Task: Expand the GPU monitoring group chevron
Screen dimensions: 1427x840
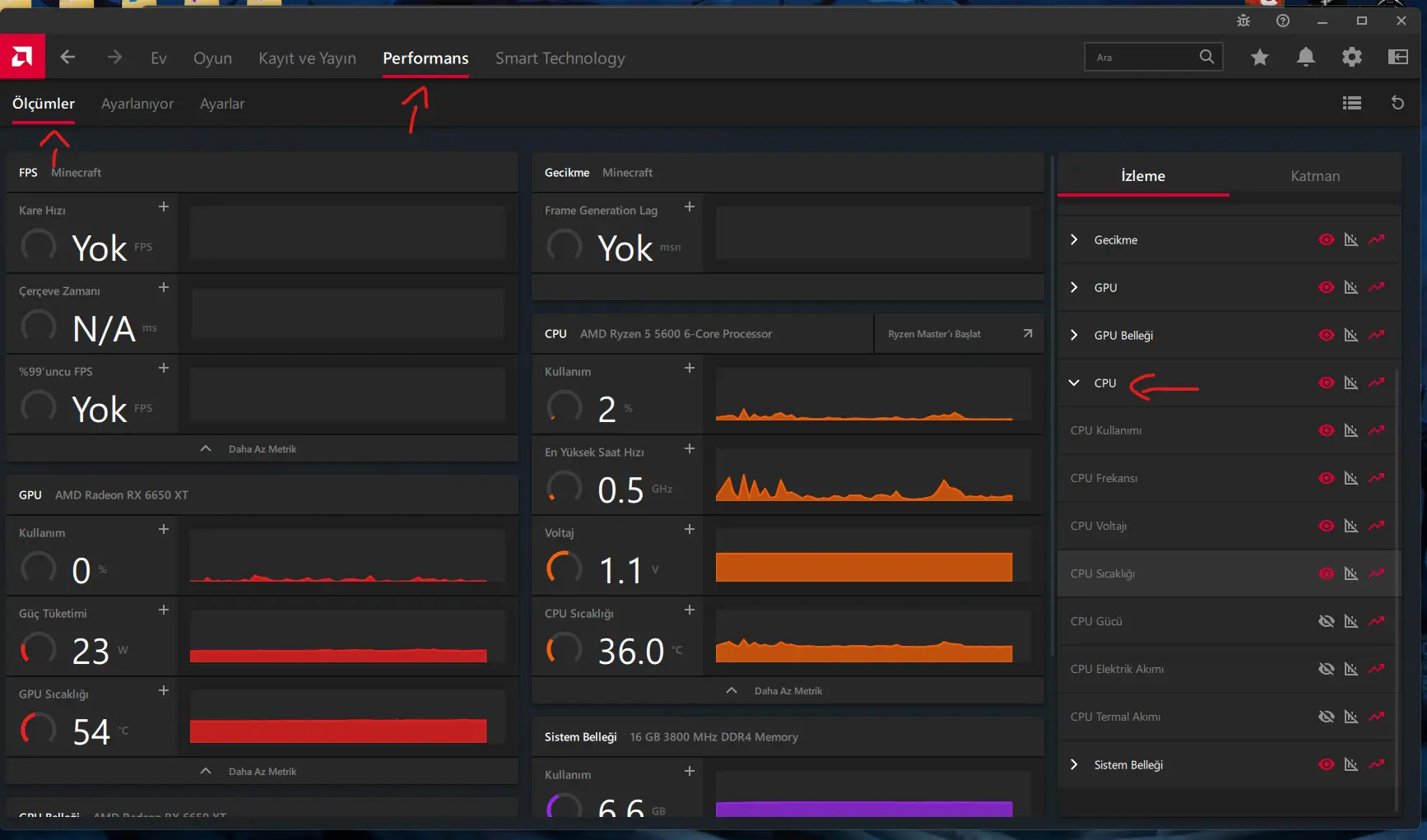Action: 1074,287
